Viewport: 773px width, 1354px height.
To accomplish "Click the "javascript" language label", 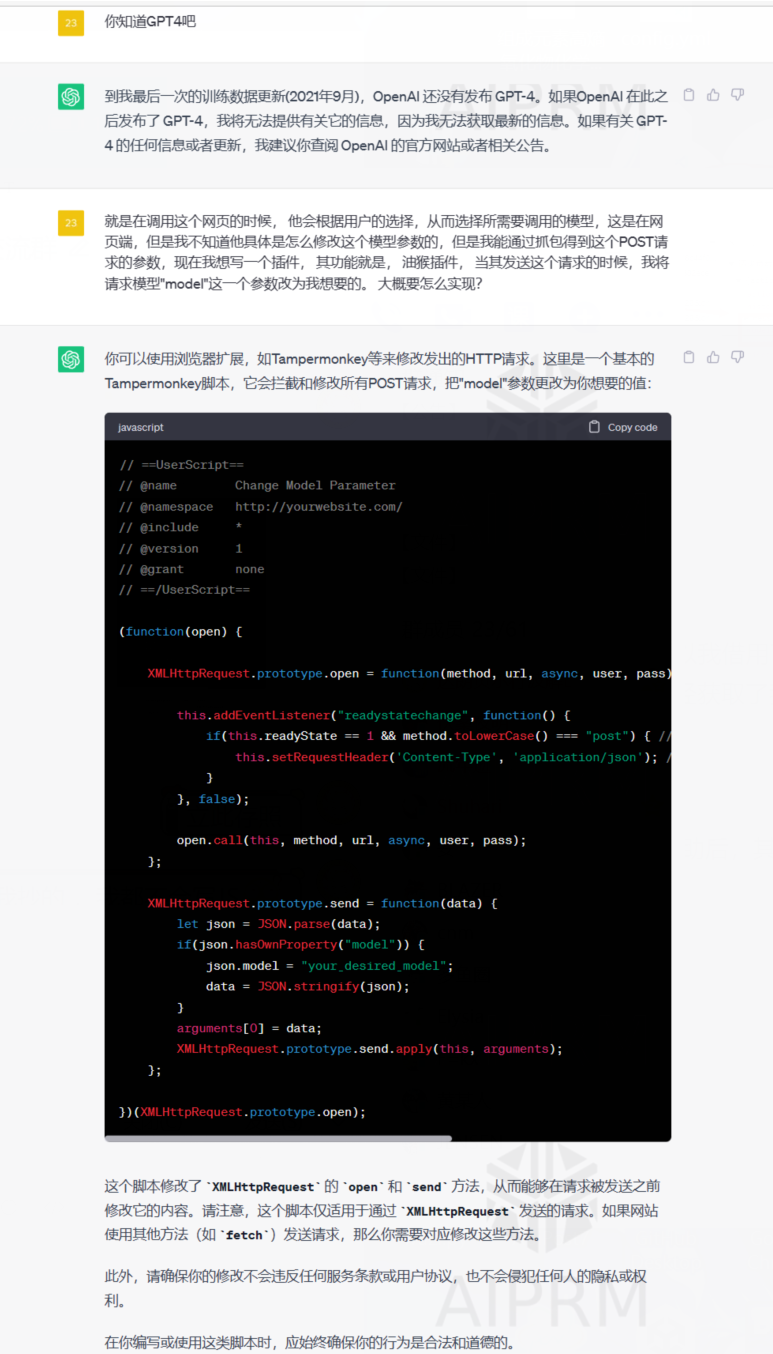I will [141, 427].
